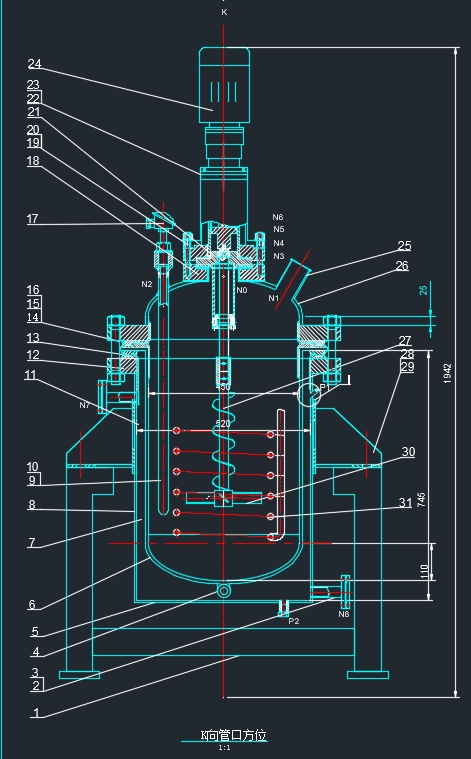Click the boxed callout number 2
Image resolution: width=471 pixels, height=759 pixels.
coord(36,685)
